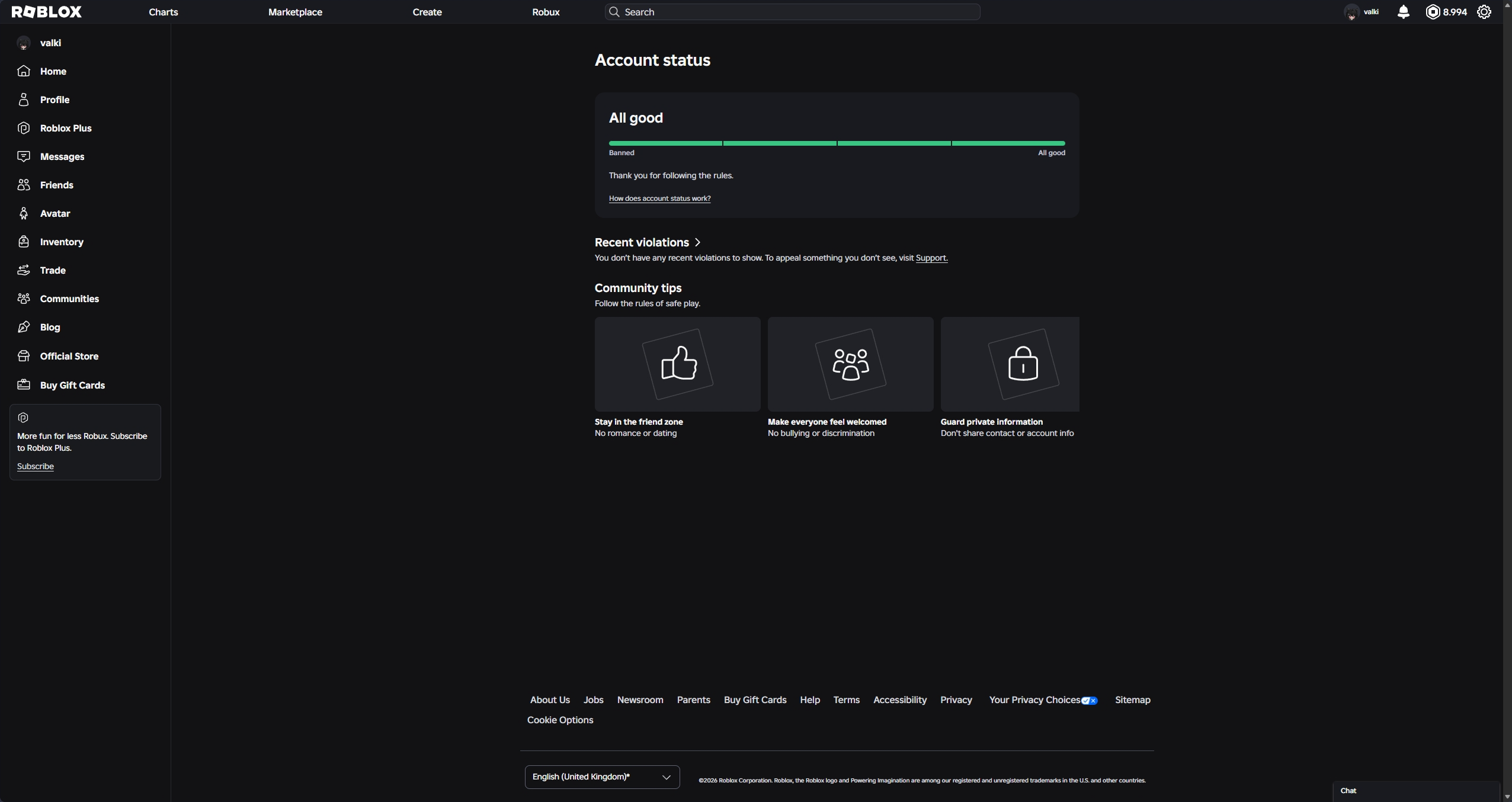Screen dimensions: 1512x802
Task: Click the Roblox logo
Action: click(x=47, y=12)
